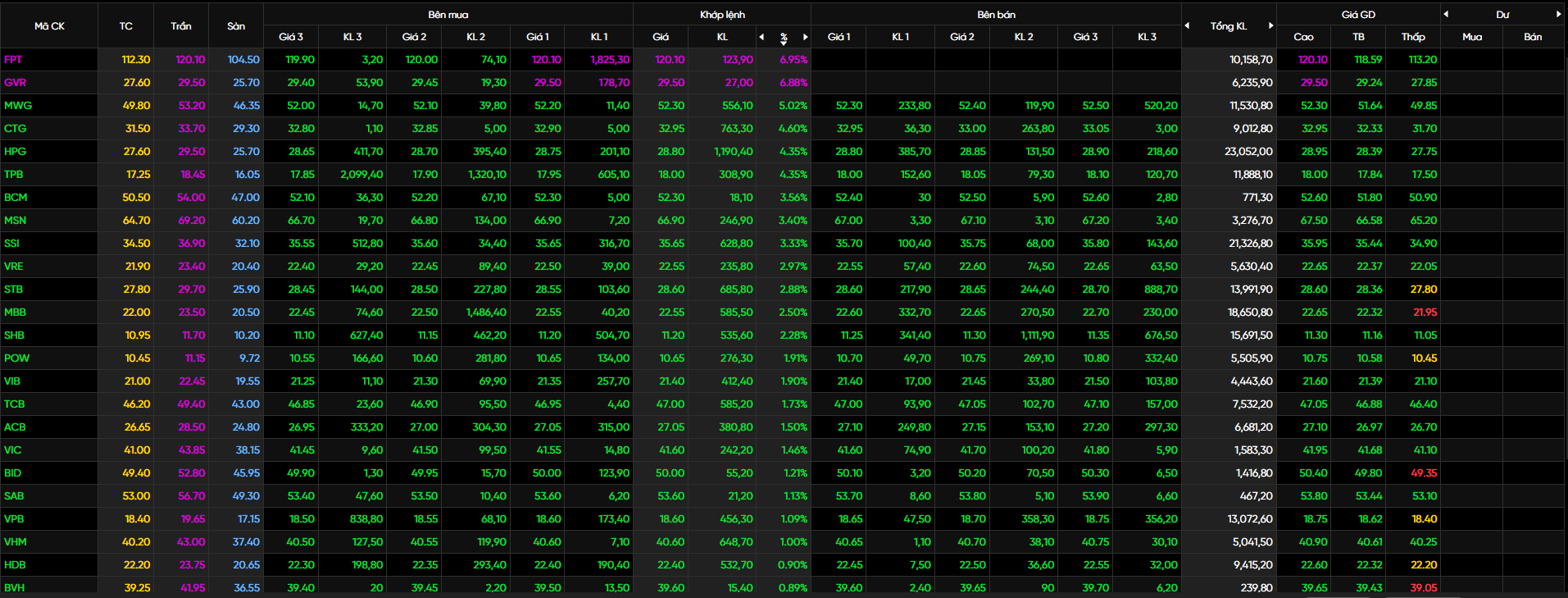Image resolution: width=1568 pixels, height=598 pixels.
Task: Click the Sàn column header
Action: 236,26
